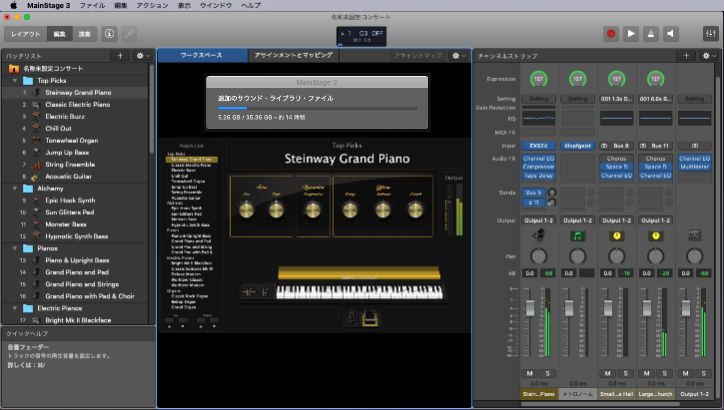Click the yellow aux icon on Large church strip
The height and width of the screenshot is (410, 724).
(x=655, y=236)
